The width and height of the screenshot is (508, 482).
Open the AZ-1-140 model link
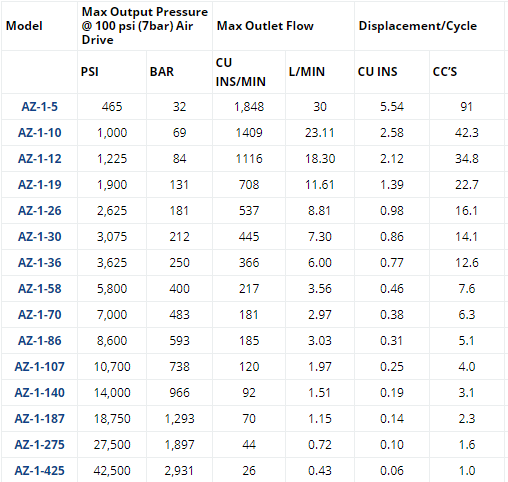[39, 393]
